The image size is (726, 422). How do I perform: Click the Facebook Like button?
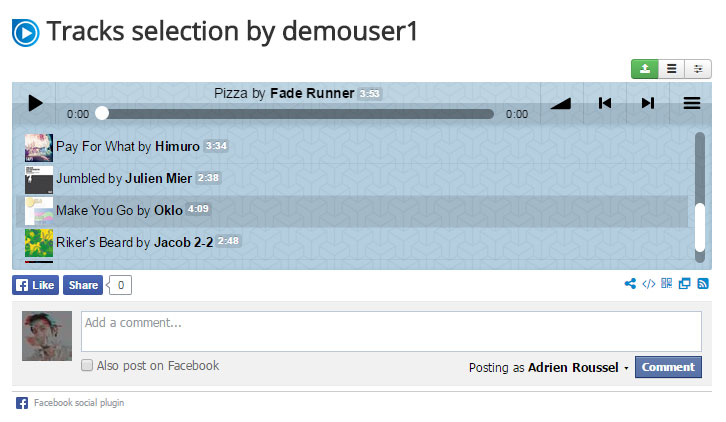36,285
